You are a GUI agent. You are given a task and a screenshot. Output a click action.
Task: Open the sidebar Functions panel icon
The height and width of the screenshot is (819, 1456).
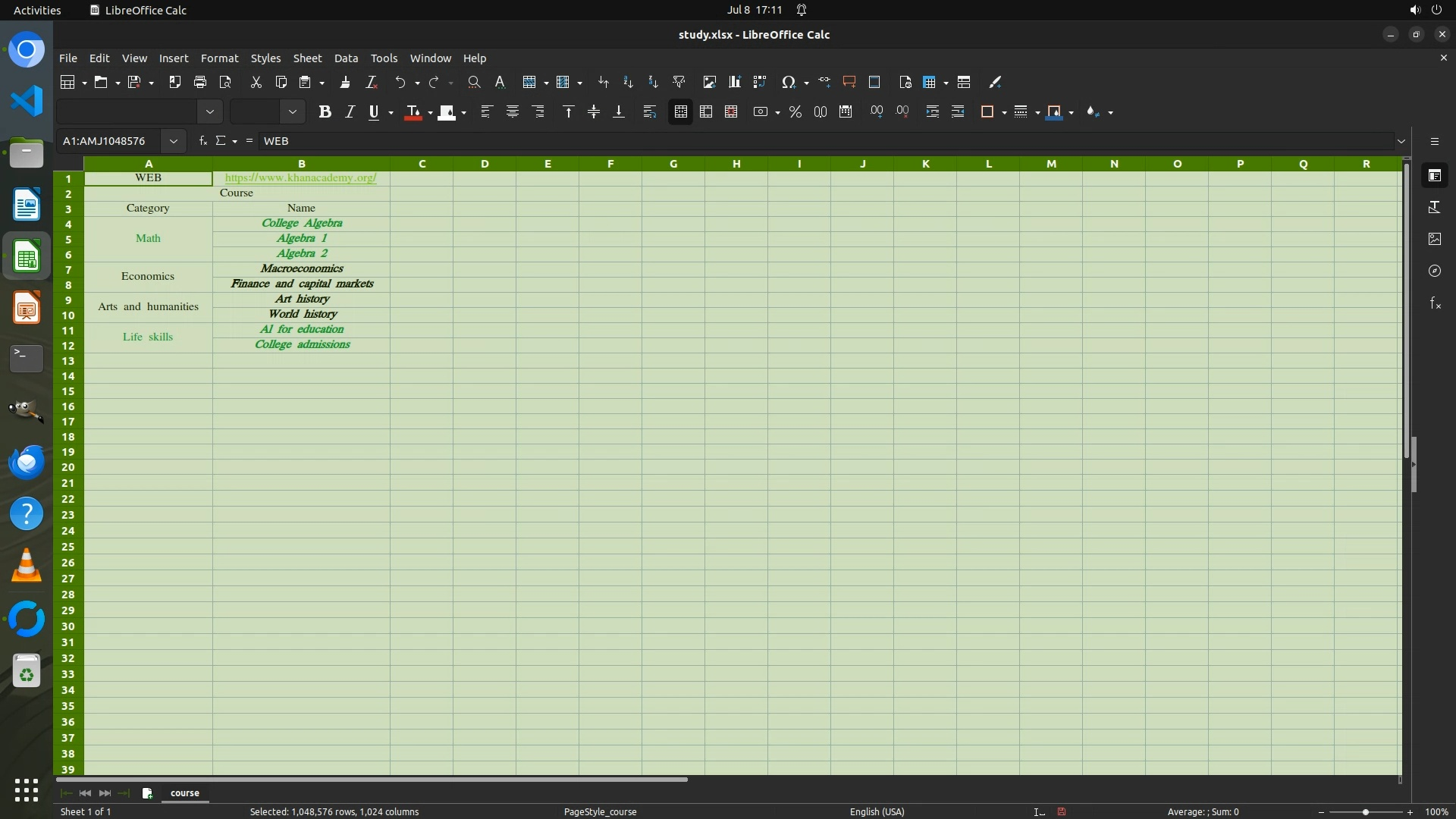point(1435,303)
